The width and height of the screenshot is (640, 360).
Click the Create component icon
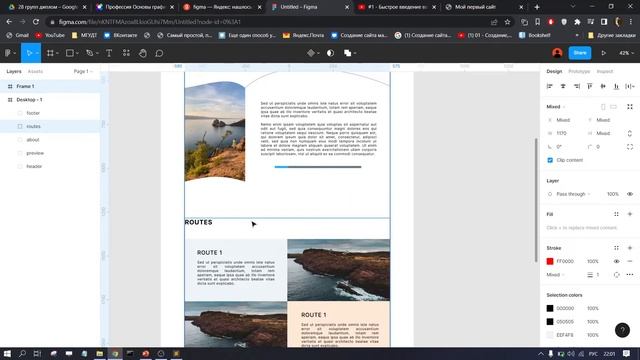[311, 53]
